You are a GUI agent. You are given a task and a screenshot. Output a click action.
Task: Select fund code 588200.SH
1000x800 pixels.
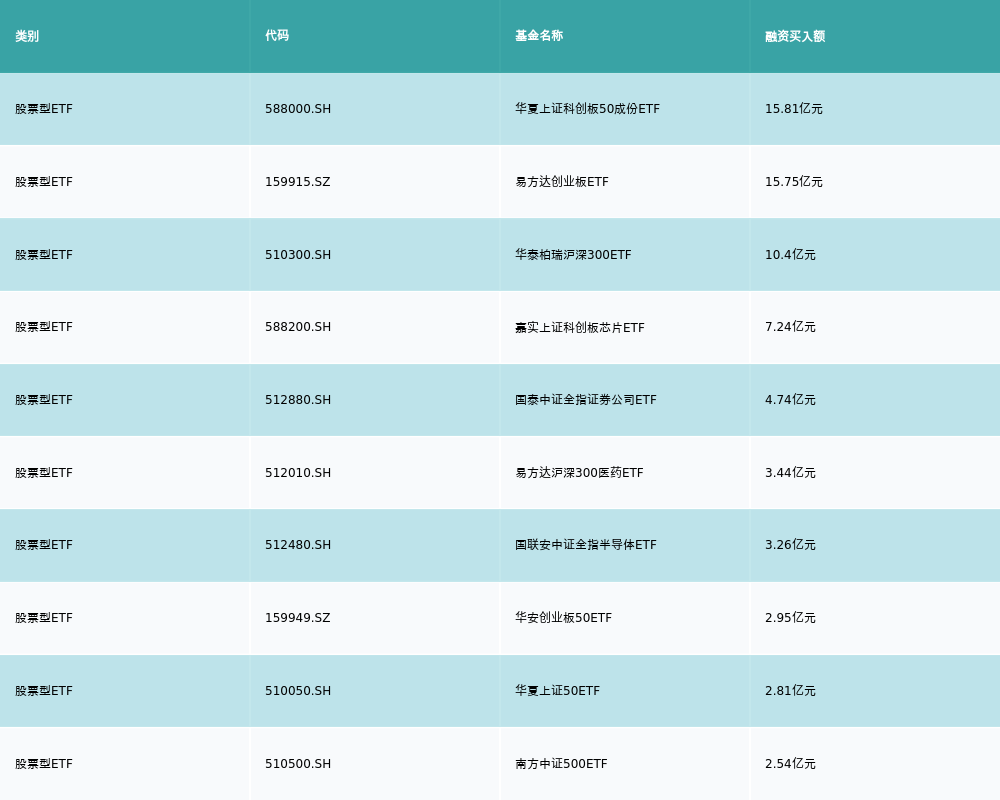click(x=298, y=327)
